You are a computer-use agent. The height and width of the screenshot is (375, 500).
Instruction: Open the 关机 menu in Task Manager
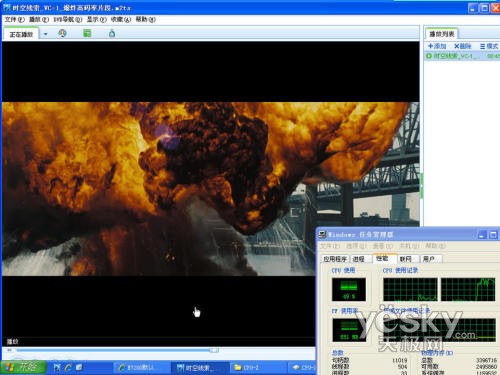click(x=409, y=246)
